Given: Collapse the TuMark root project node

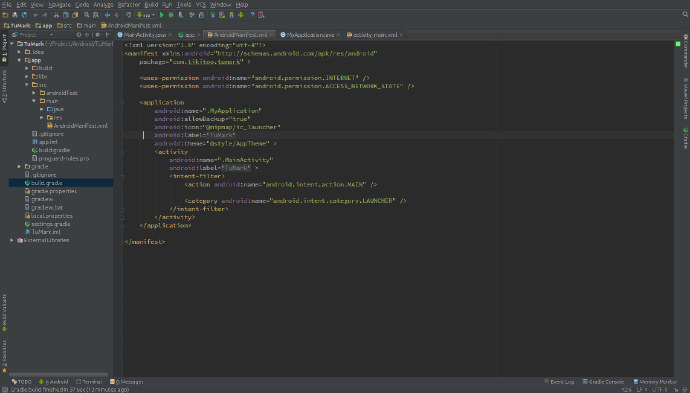Looking at the screenshot, I should (12, 44).
